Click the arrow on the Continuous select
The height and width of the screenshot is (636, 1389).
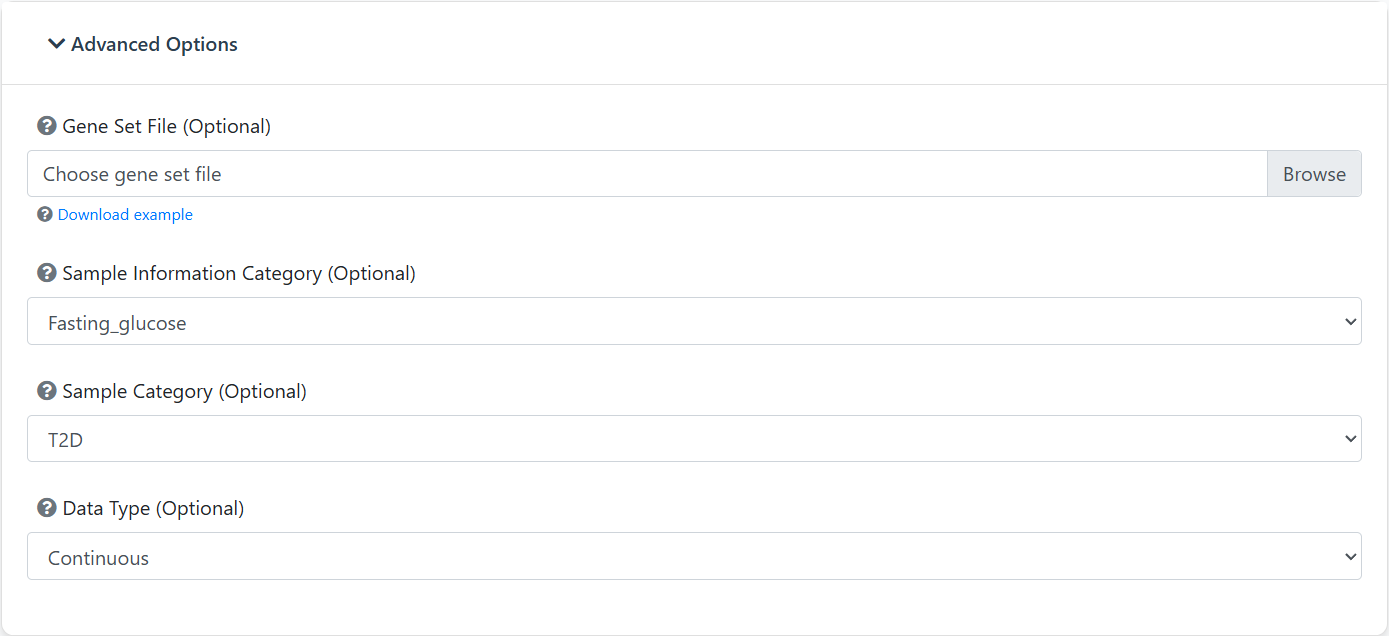pos(1351,557)
